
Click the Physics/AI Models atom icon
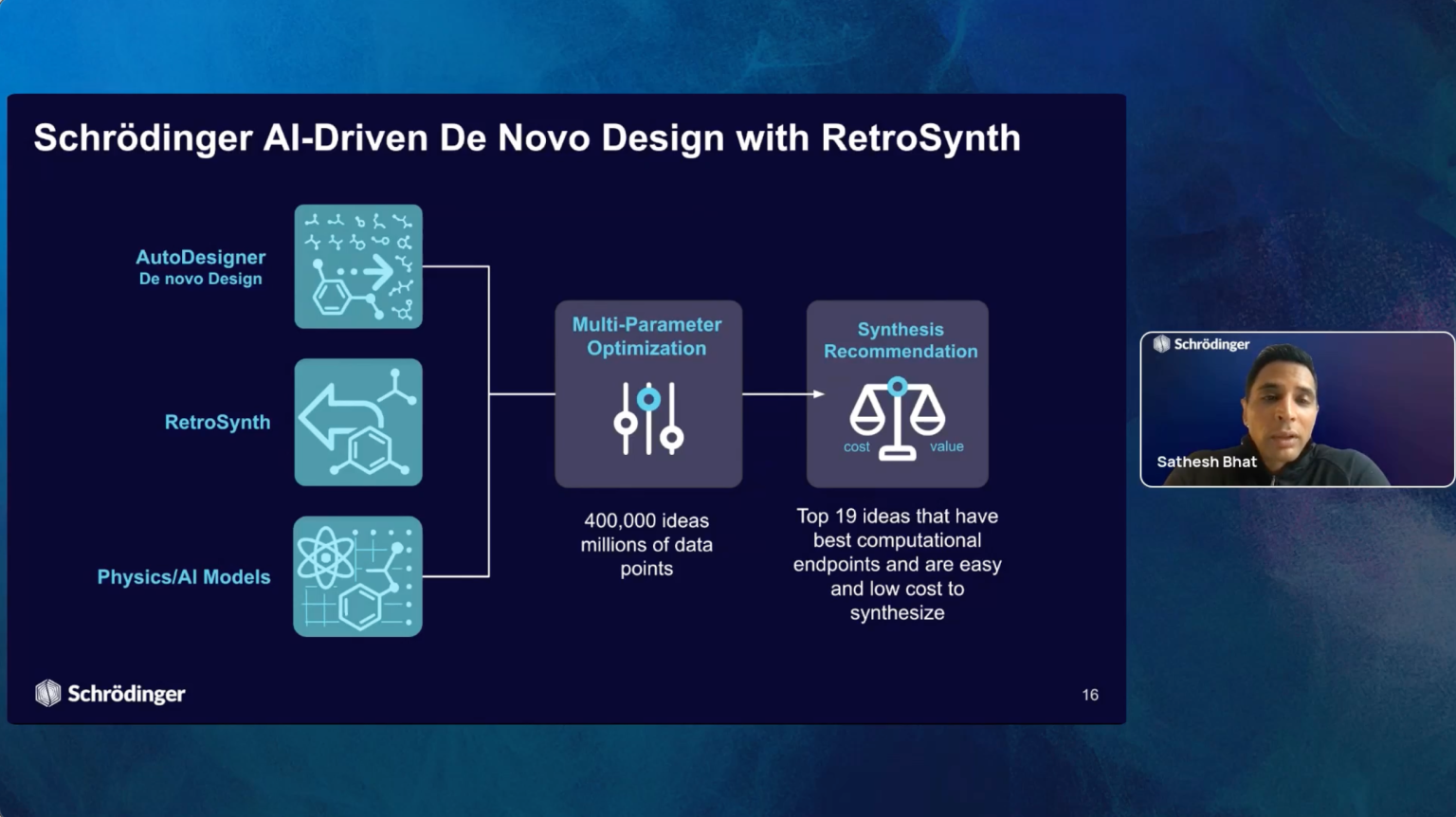[x=358, y=576]
